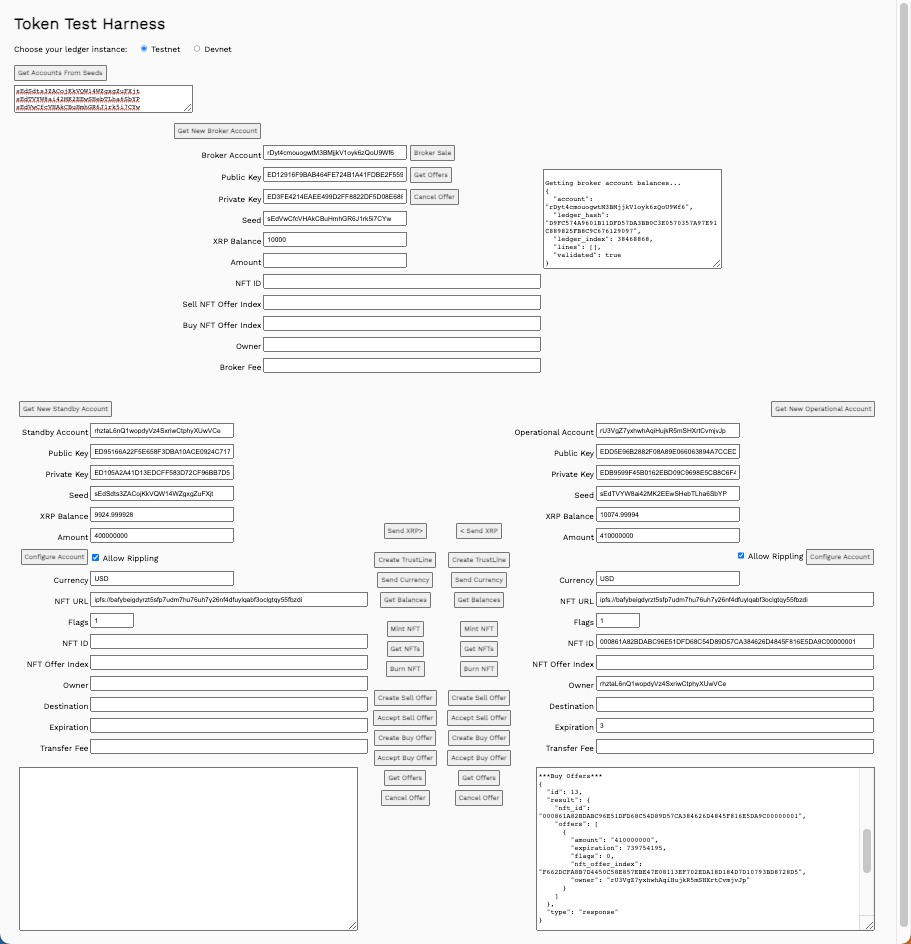Click the resize handle of the seeds text area

(x=188, y=108)
